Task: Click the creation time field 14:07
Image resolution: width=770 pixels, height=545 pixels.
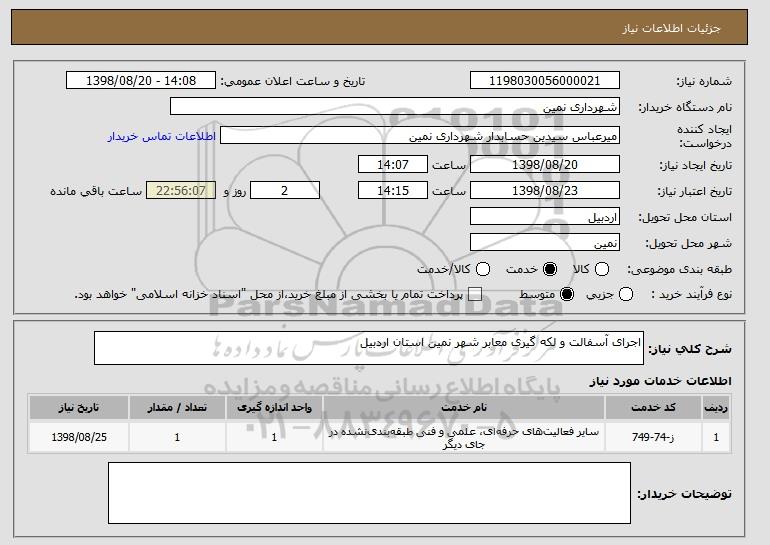Action: tap(393, 164)
